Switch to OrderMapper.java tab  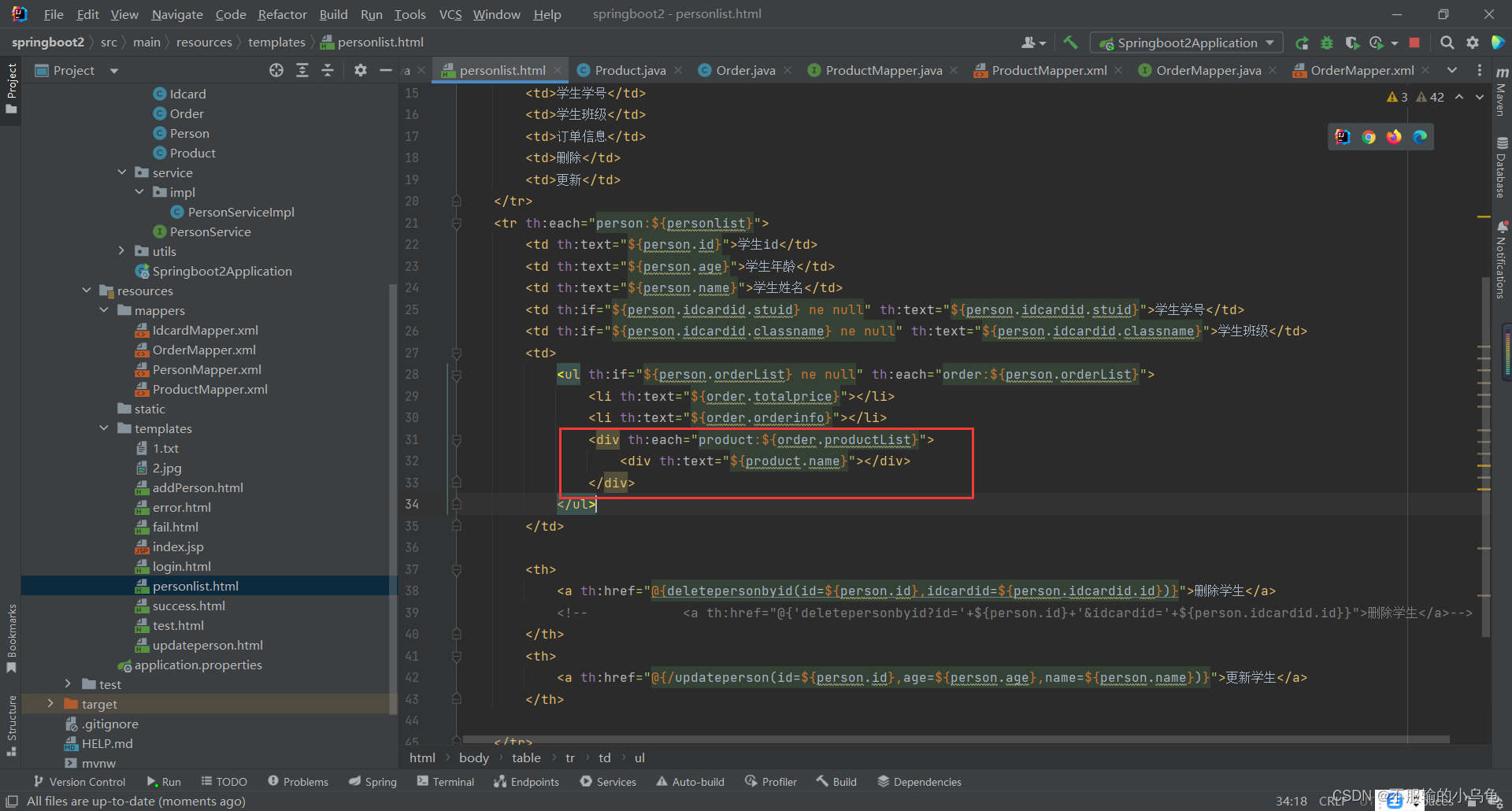click(x=1208, y=70)
